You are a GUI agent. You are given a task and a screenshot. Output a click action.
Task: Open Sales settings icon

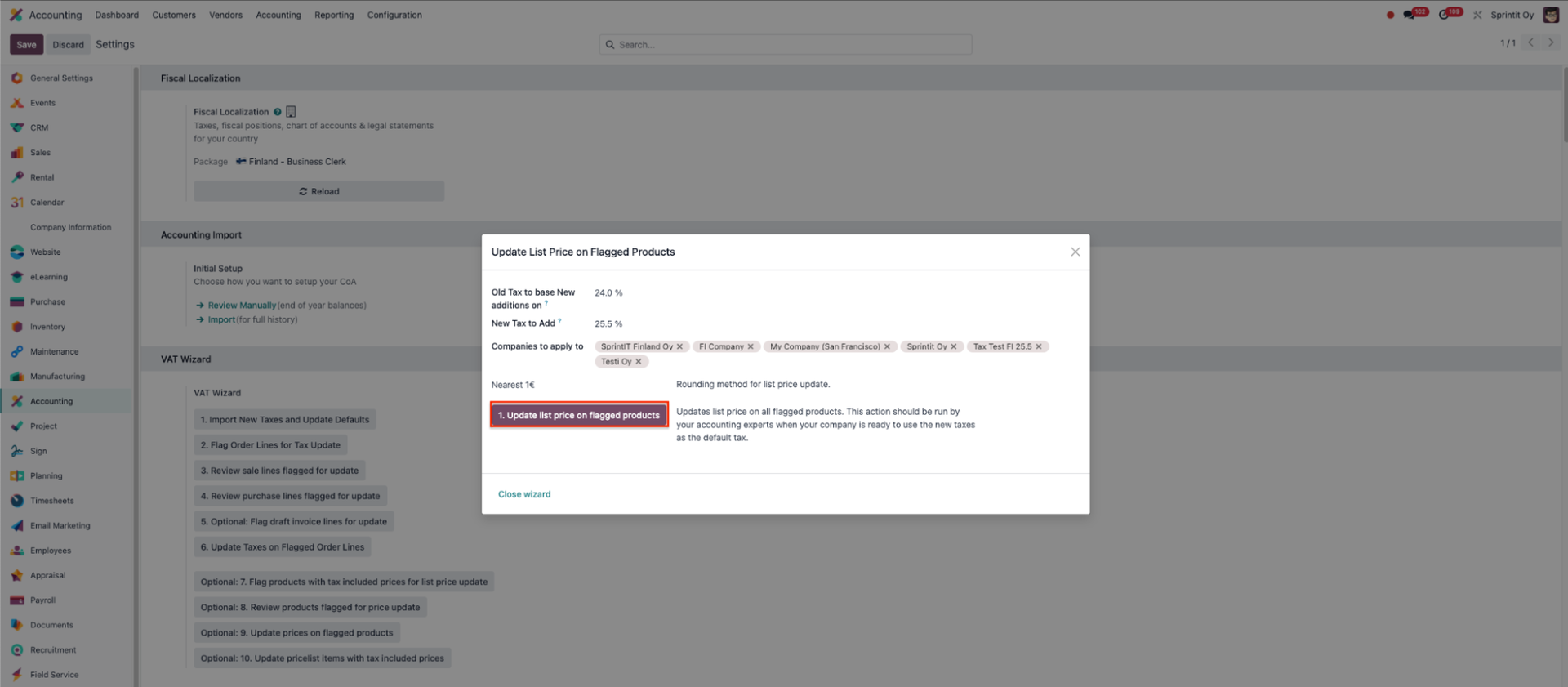pyautogui.click(x=17, y=153)
